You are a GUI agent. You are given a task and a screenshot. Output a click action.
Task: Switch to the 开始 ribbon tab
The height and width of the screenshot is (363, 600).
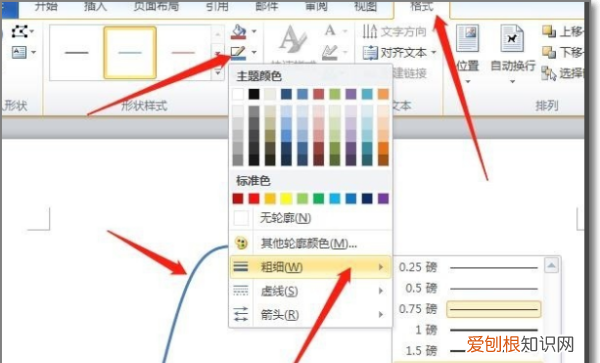(46, 6)
